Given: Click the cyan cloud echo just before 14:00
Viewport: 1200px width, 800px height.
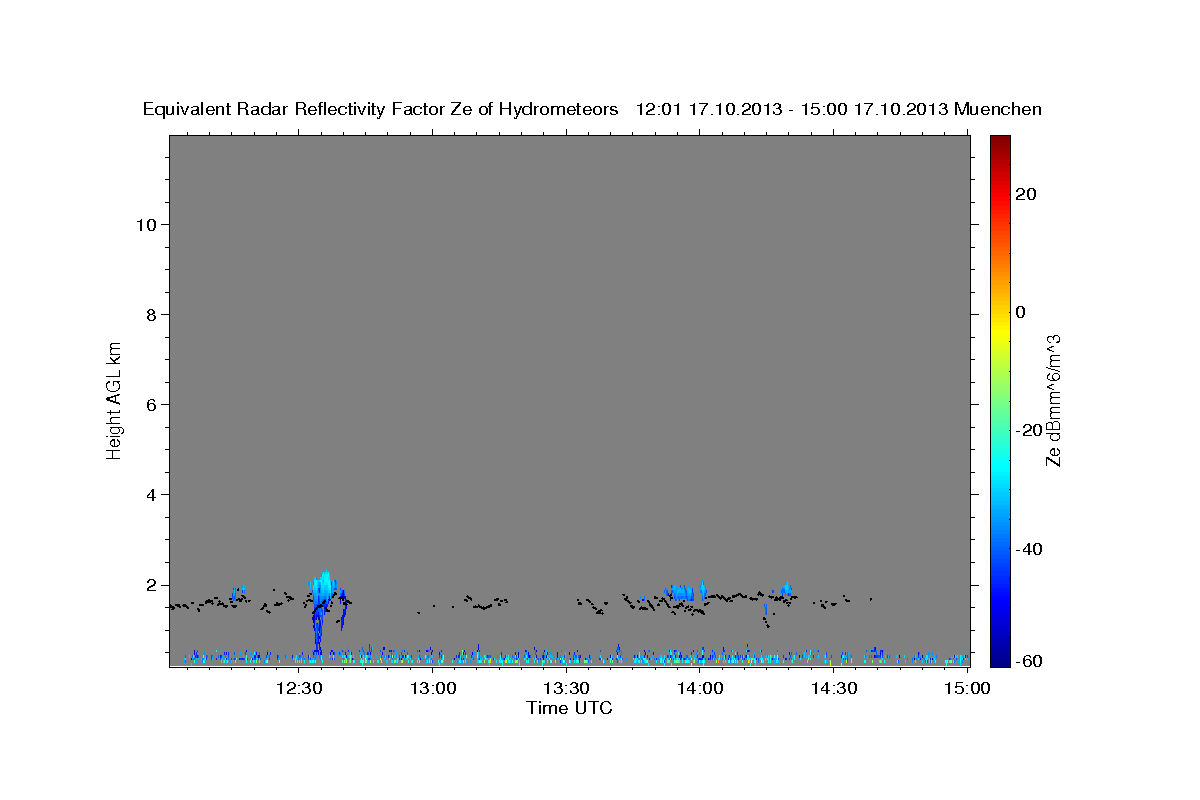Looking at the screenshot, I should [x=684, y=592].
